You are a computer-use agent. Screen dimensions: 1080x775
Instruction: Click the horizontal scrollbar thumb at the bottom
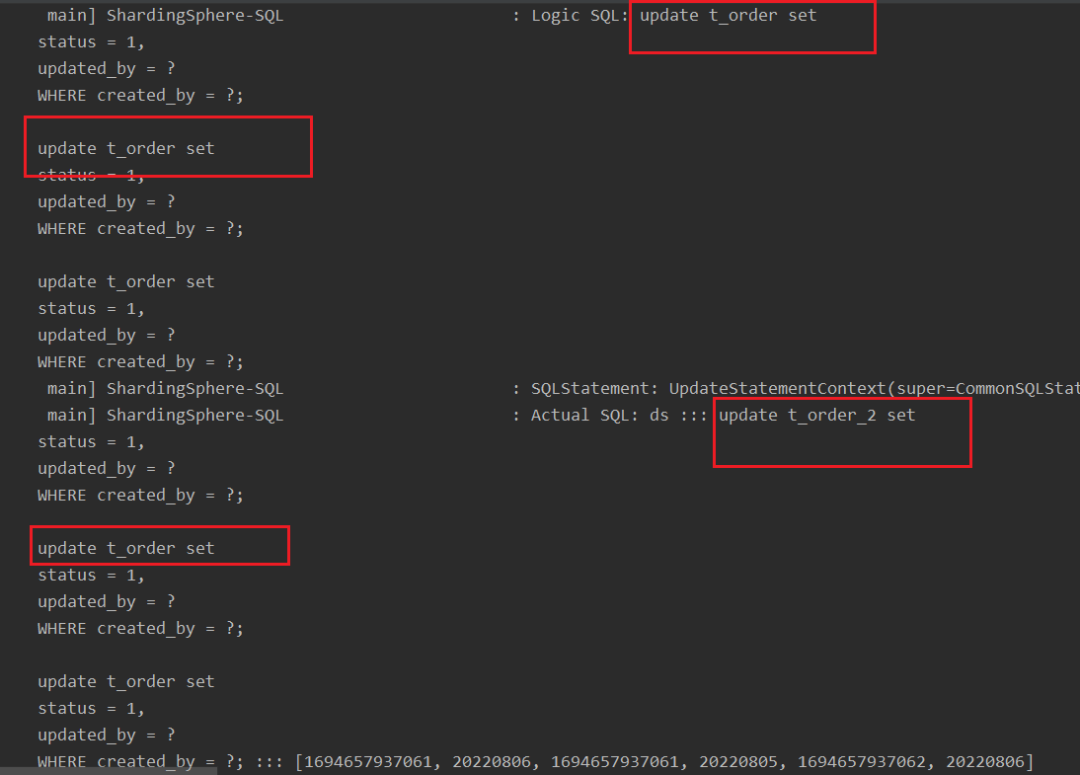[x=108, y=772]
